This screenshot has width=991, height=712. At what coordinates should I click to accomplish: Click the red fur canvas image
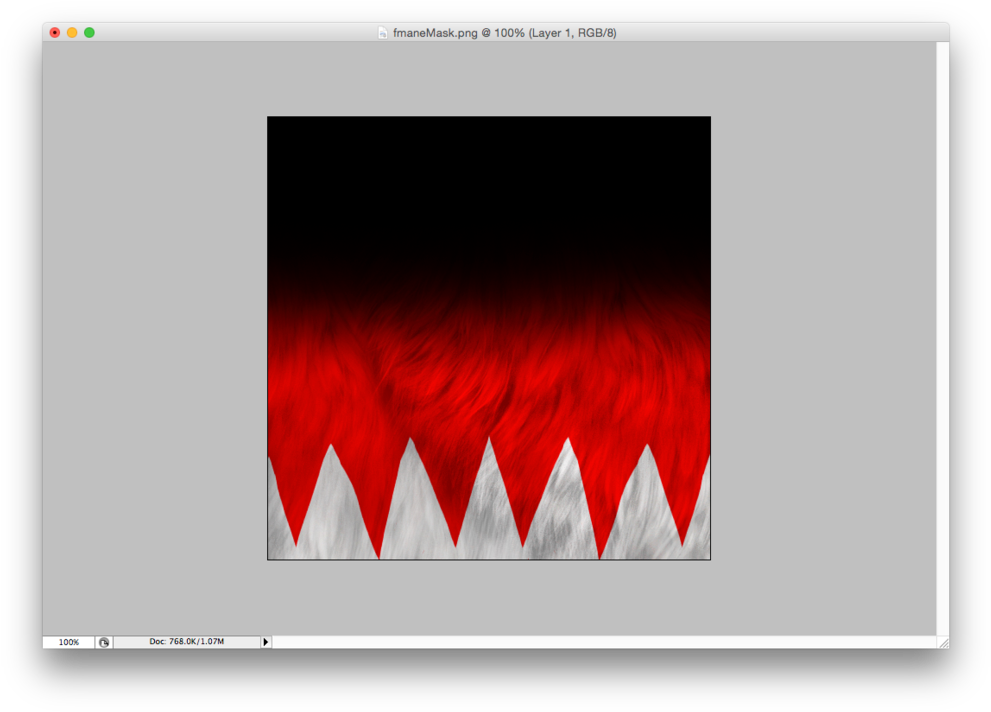489,338
